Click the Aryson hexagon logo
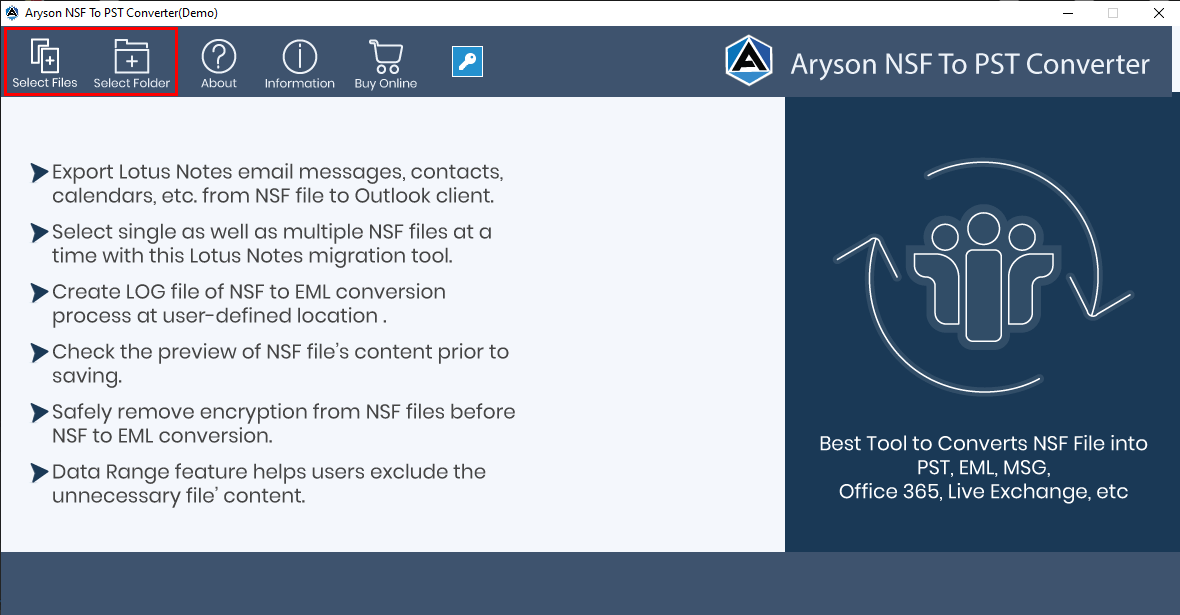Viewport: 1180px width, 615px height. [749, 61]
